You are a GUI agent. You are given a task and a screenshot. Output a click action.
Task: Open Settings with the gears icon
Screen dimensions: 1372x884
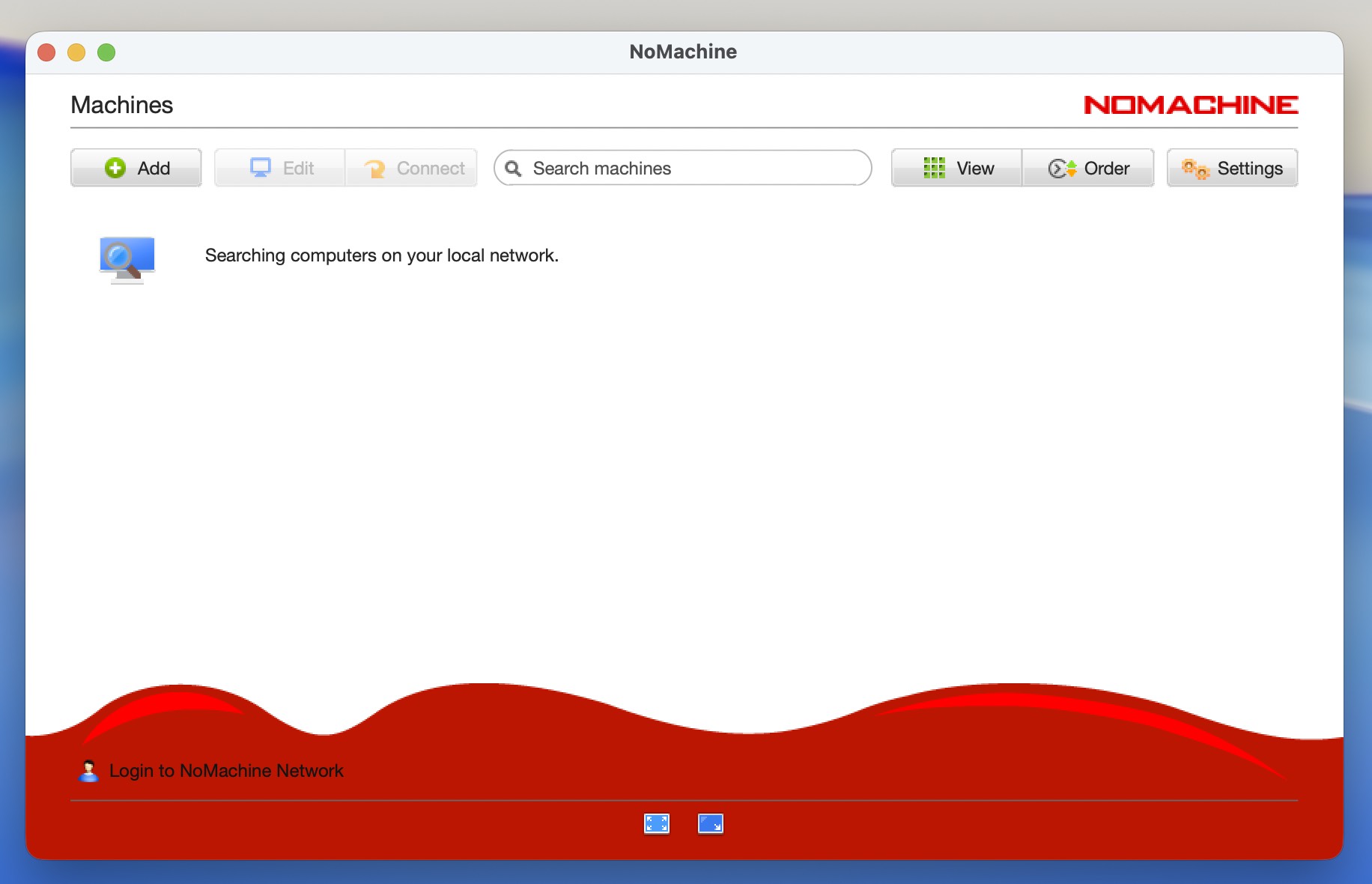coord(1232,168)
